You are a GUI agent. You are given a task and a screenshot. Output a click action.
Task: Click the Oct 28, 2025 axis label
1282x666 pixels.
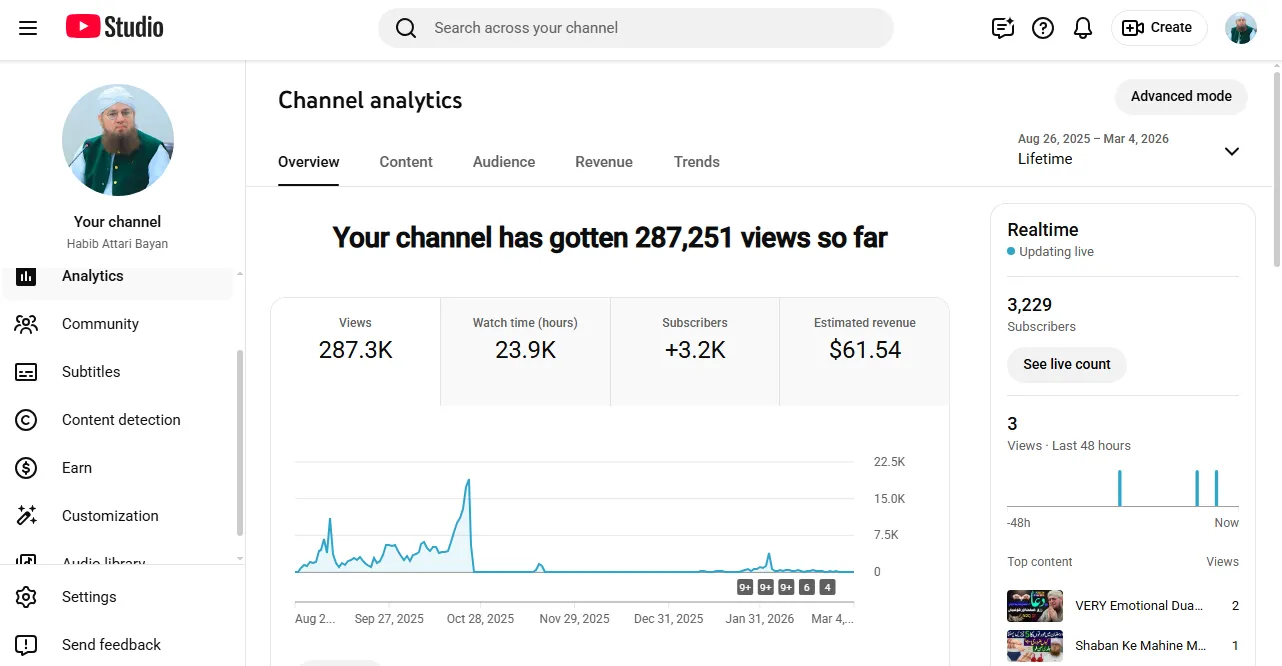(x=480, y=619)
